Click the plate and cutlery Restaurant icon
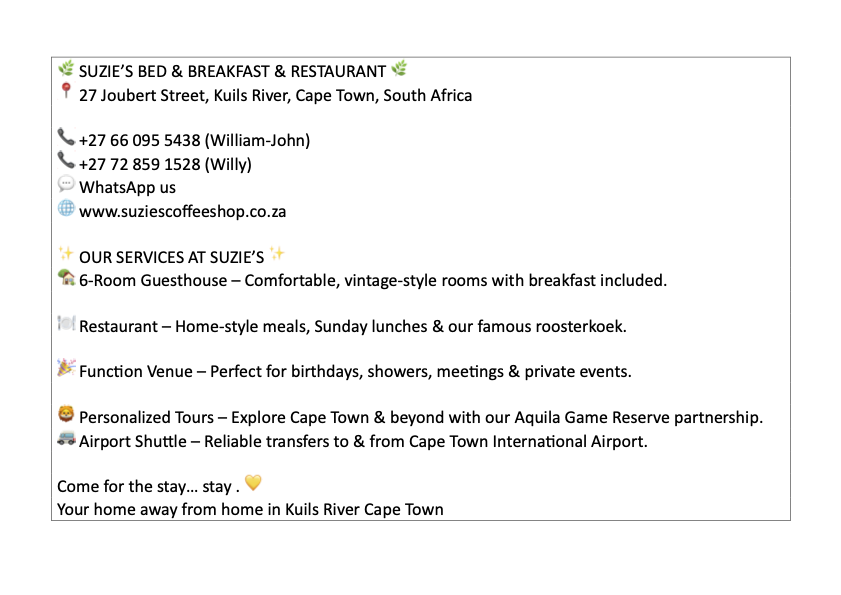Image resolution: width=841 pixels, height=595 pixels. 66,324
